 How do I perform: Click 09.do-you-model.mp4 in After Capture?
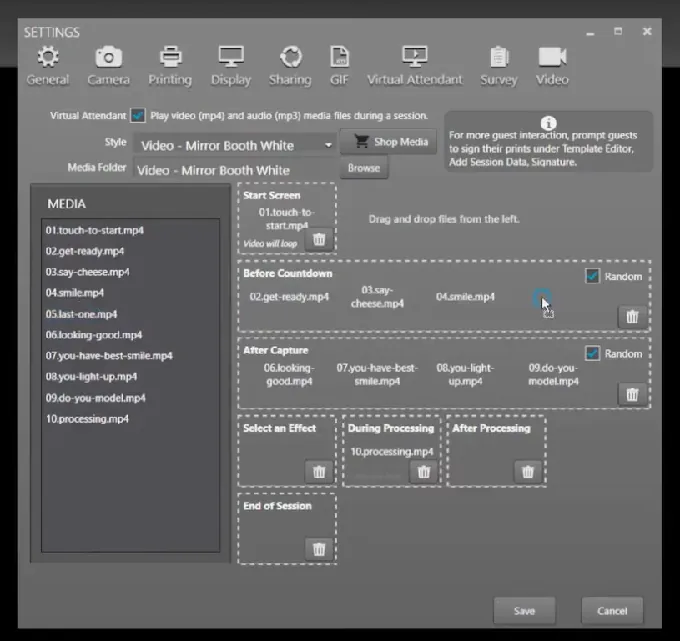click(553, 374)
